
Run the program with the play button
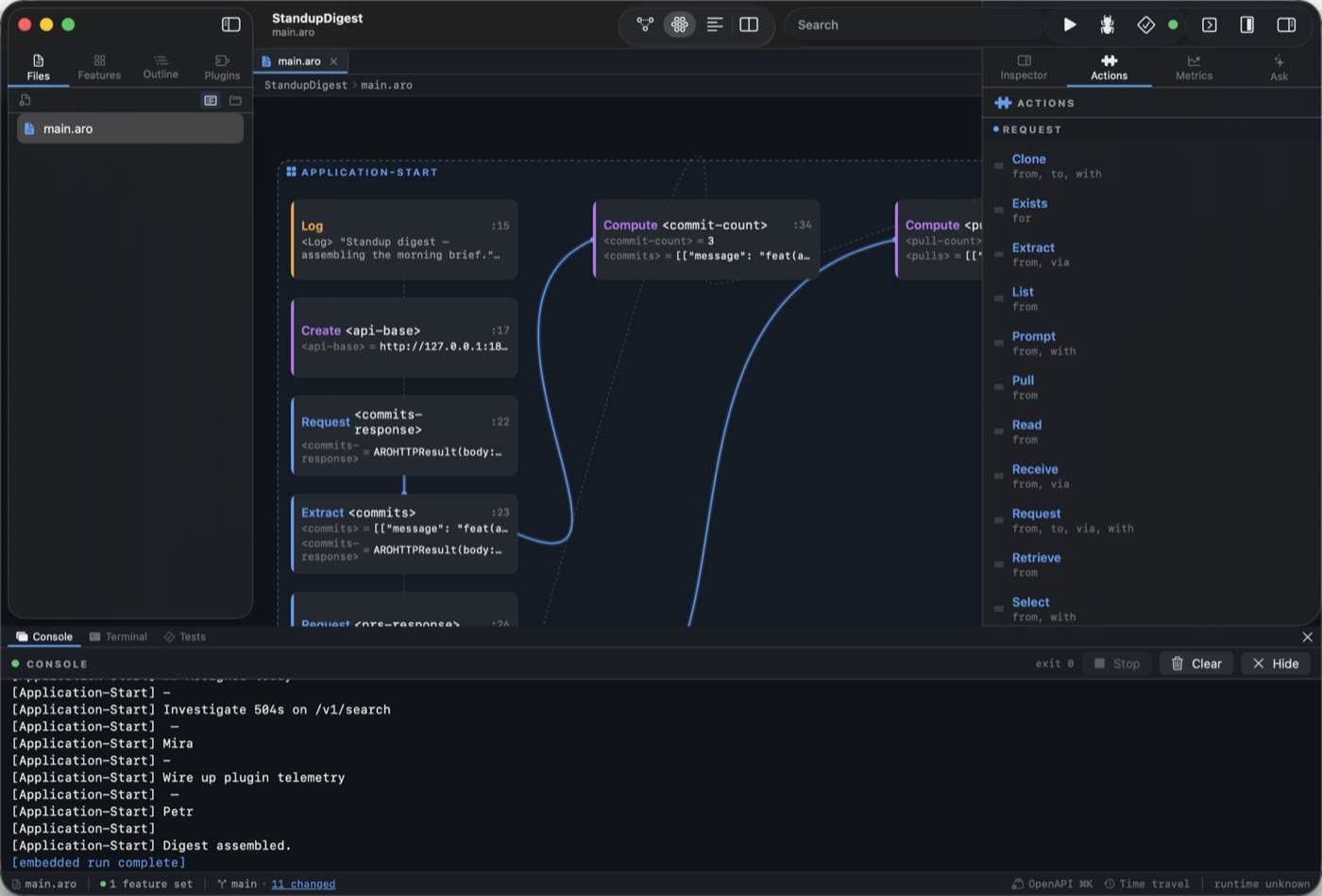(1069, 25)
